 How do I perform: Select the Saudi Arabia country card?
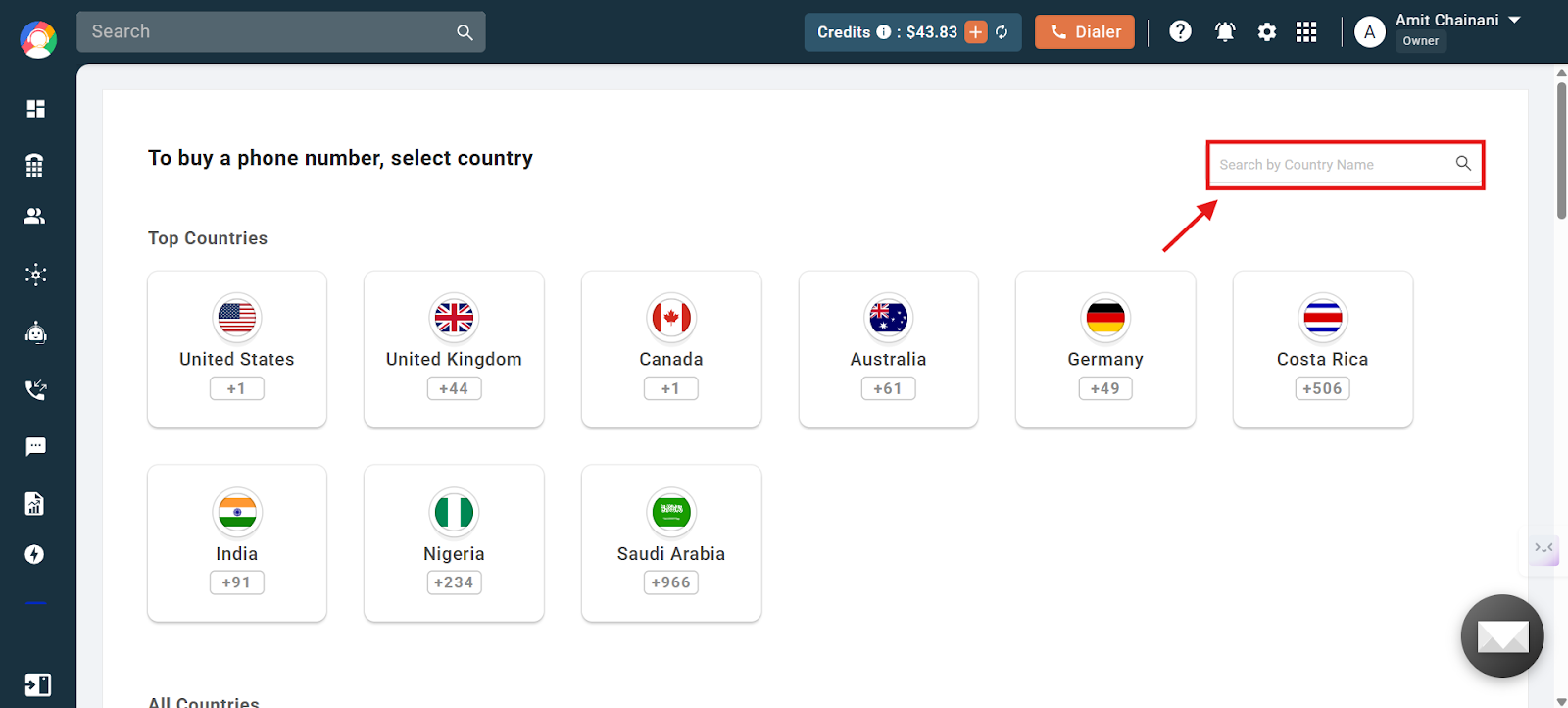[671, 543]
